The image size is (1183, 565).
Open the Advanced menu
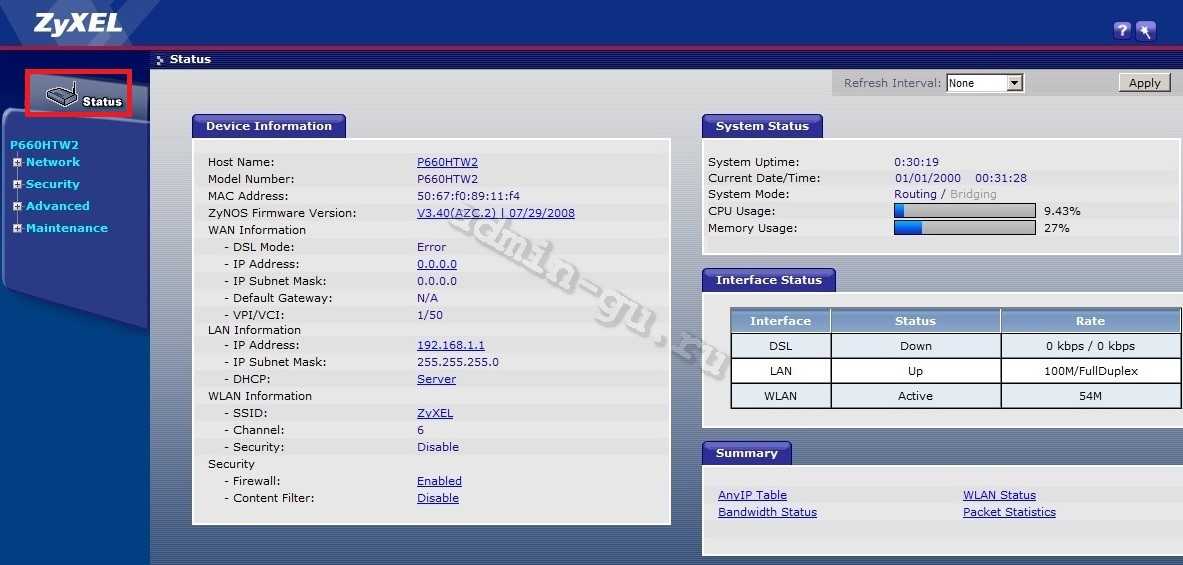click(57, 206)
